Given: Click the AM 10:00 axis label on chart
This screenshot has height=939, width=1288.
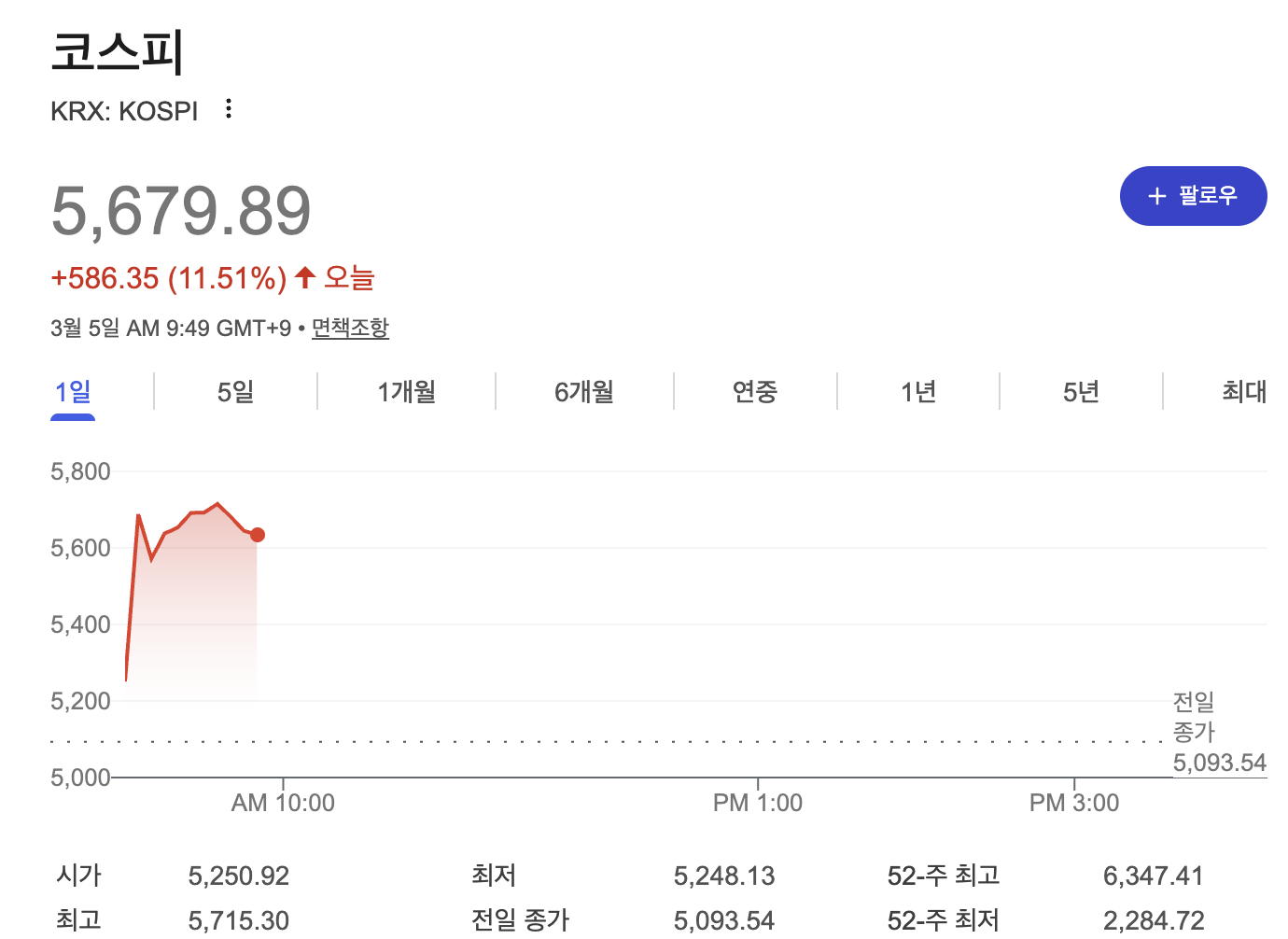Looking at the screenshot, I should click(x=283, y=801).
